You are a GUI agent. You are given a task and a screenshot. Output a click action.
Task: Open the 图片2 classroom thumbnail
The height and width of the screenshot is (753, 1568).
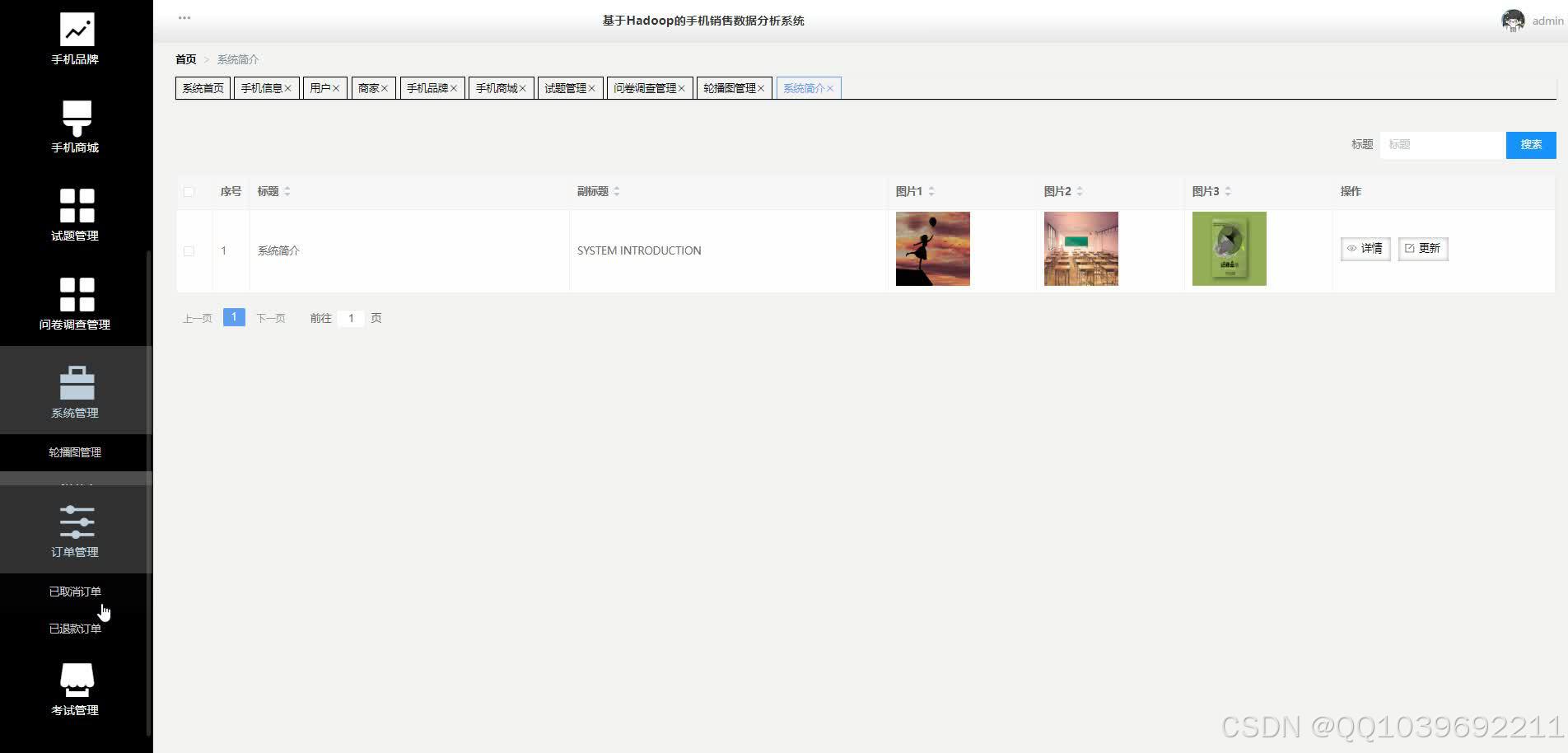pyautogui.click(x=1081, y=249)
